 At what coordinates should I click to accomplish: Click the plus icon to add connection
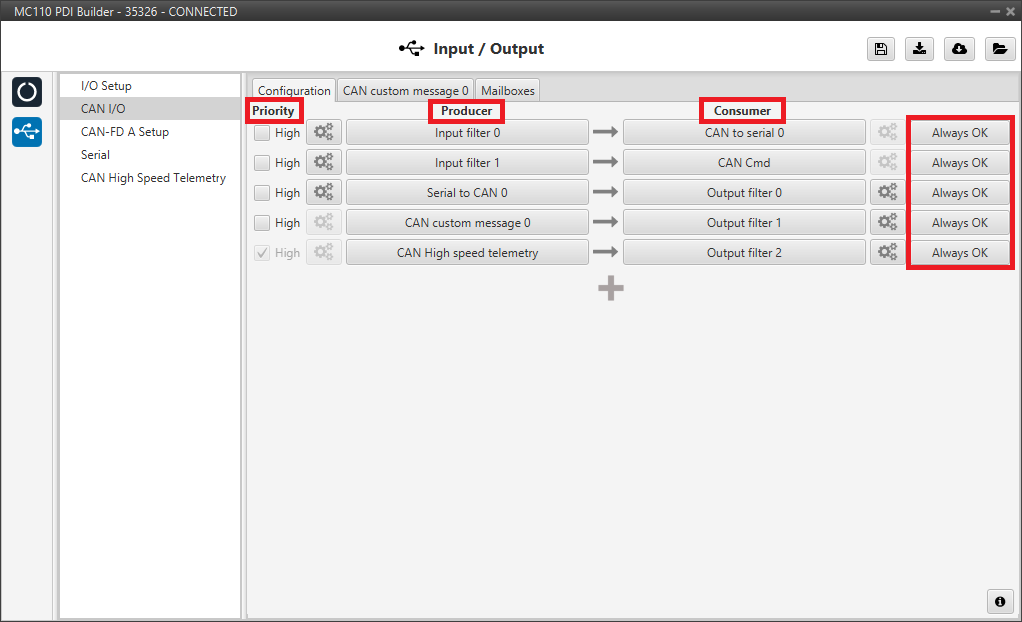[x=611, y=288]
